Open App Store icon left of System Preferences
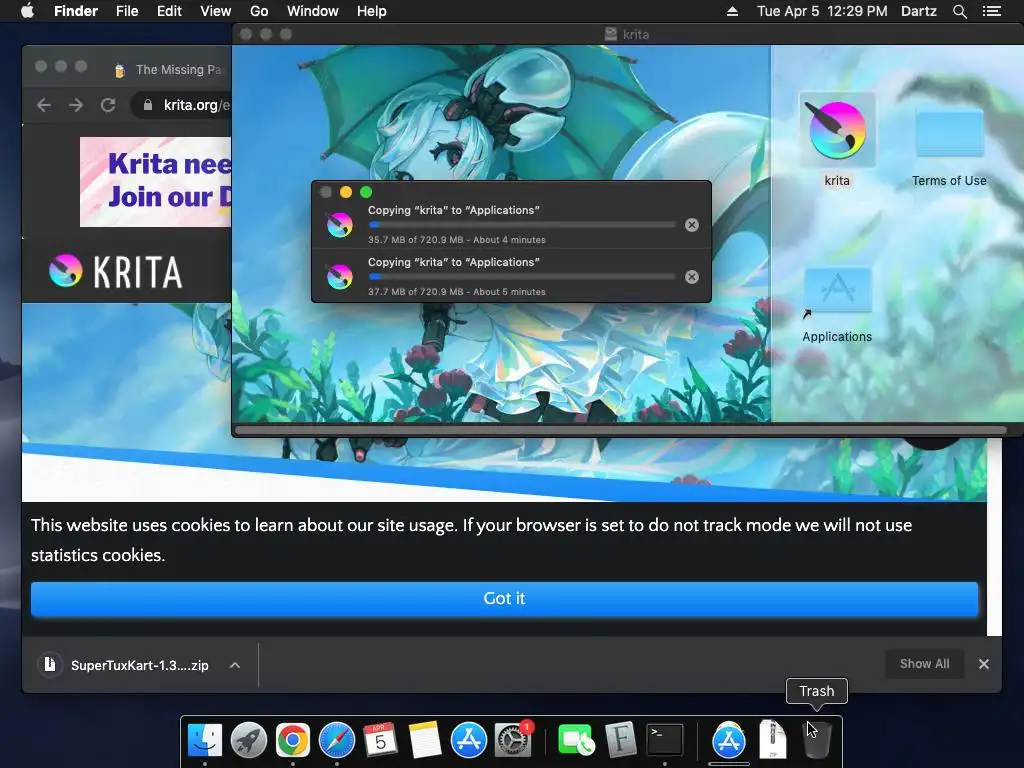The image size is (1024, 768). 468,740
